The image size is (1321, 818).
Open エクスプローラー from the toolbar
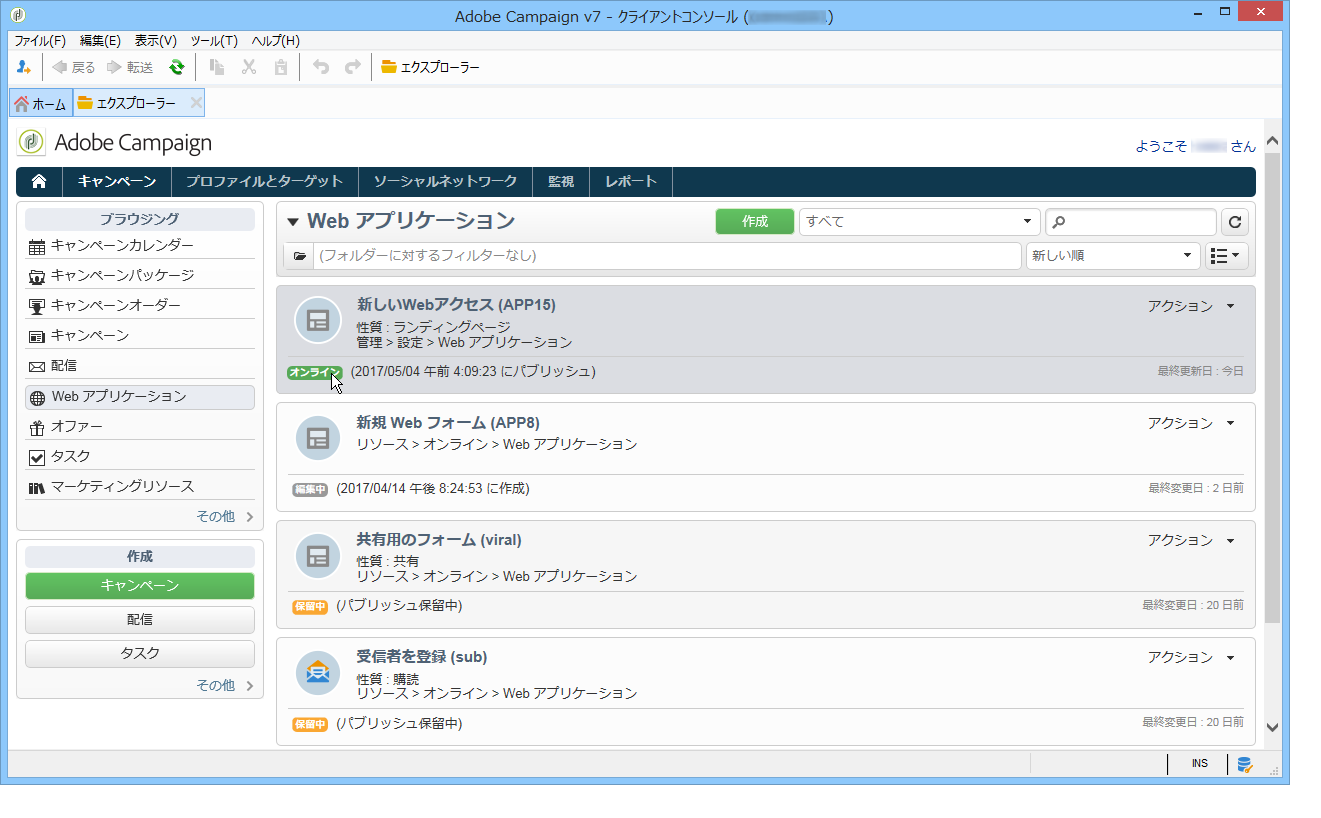click(430, 68)
